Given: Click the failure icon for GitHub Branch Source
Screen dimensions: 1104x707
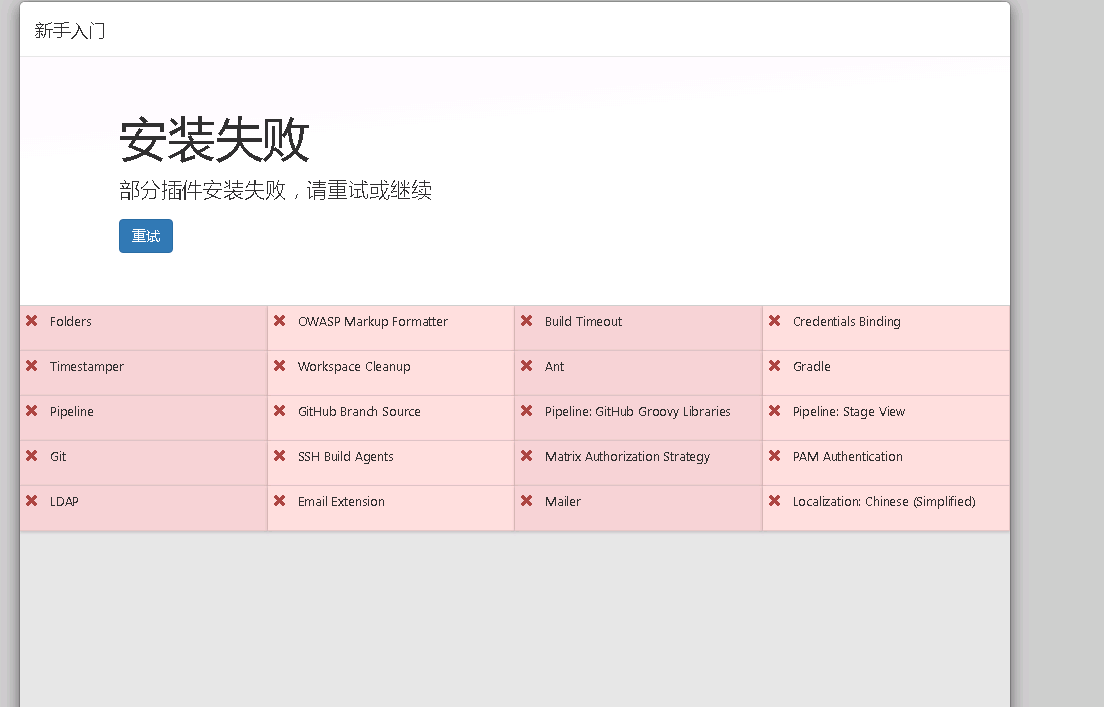Looking at the screenshot, I should click(x=280, y=411).
